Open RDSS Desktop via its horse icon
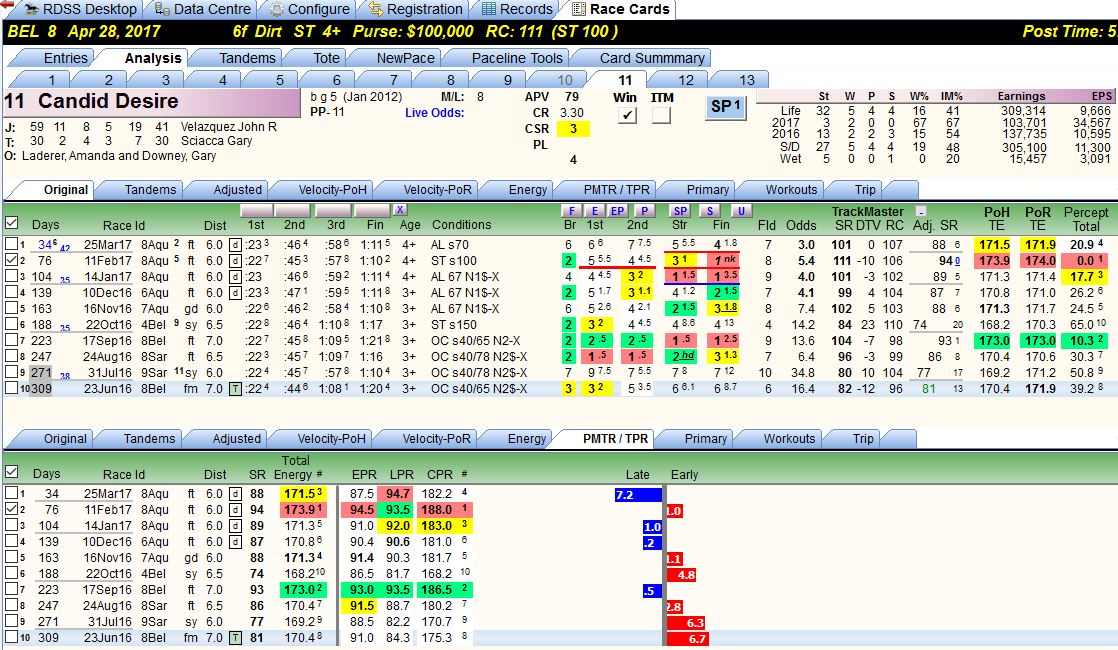The height and width of the screenshot is (650, 1118). 31,9
